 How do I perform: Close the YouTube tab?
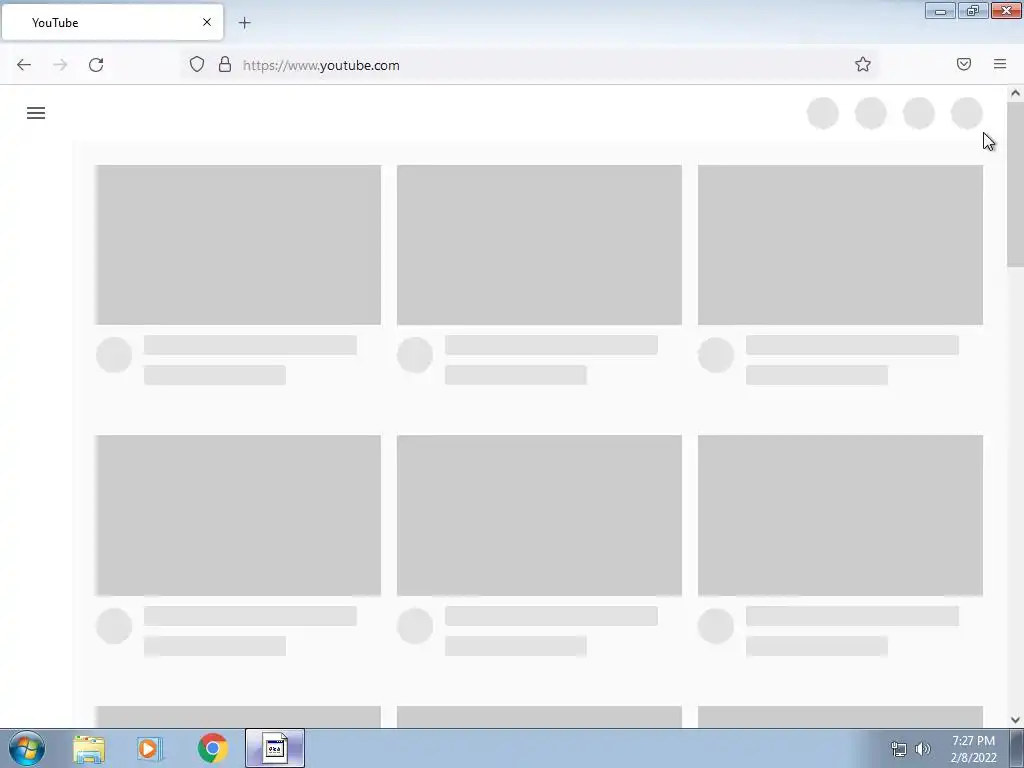tap(207, 22)
